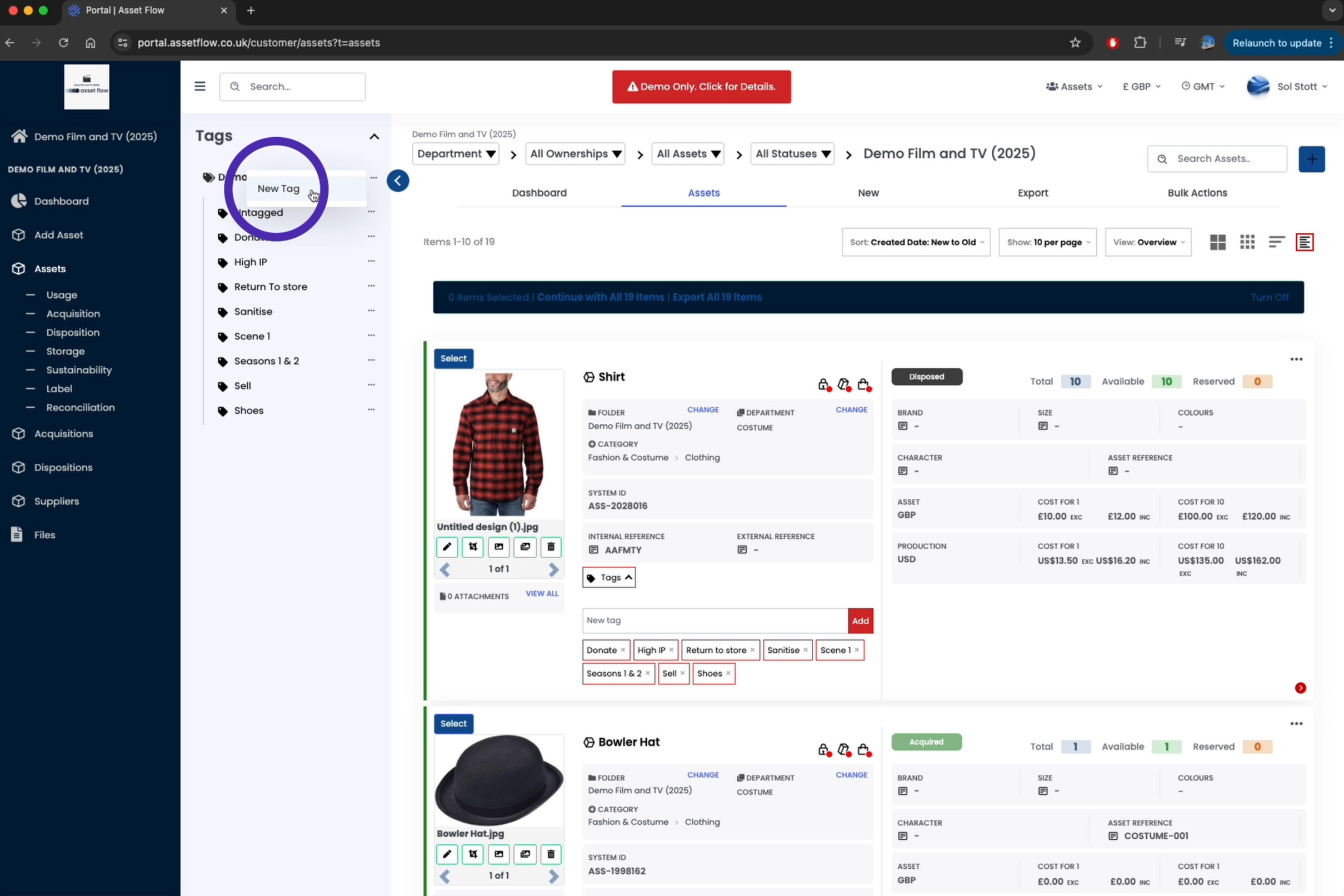Screen dimensions: 1344x896
Task: Open Suppliers in left sidebar
Action: [57, 501]
